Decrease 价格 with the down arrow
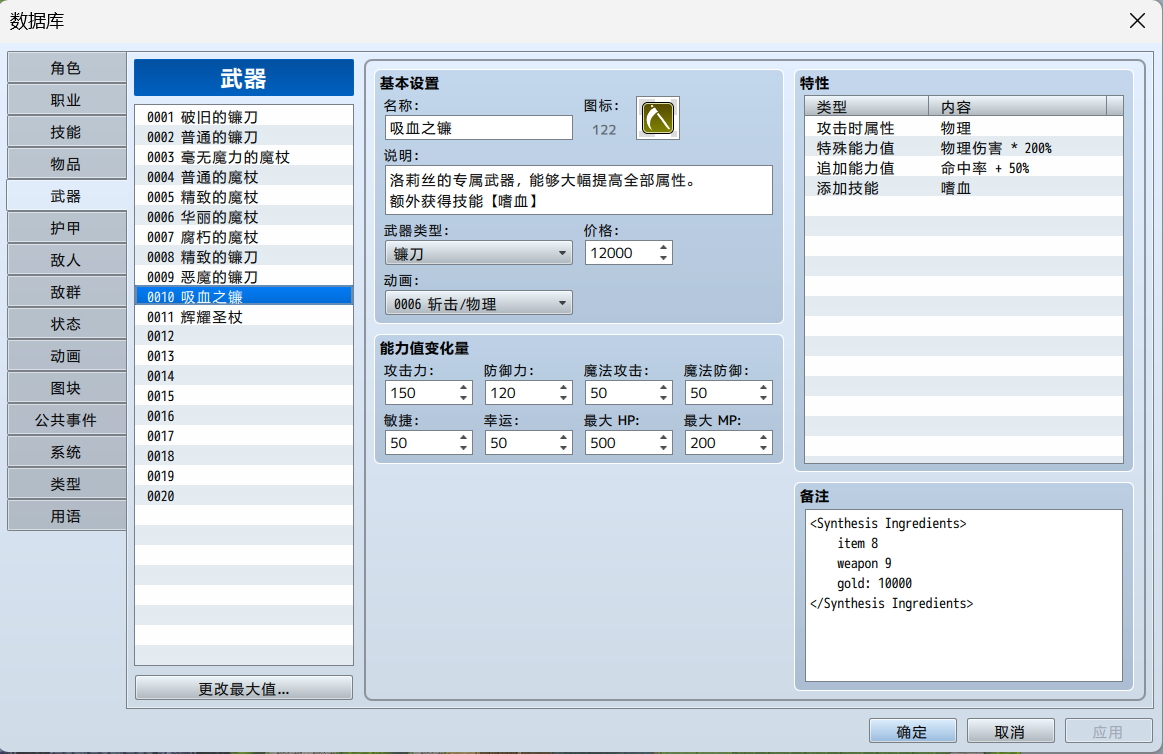1163x754 pixels. [664, 259]
